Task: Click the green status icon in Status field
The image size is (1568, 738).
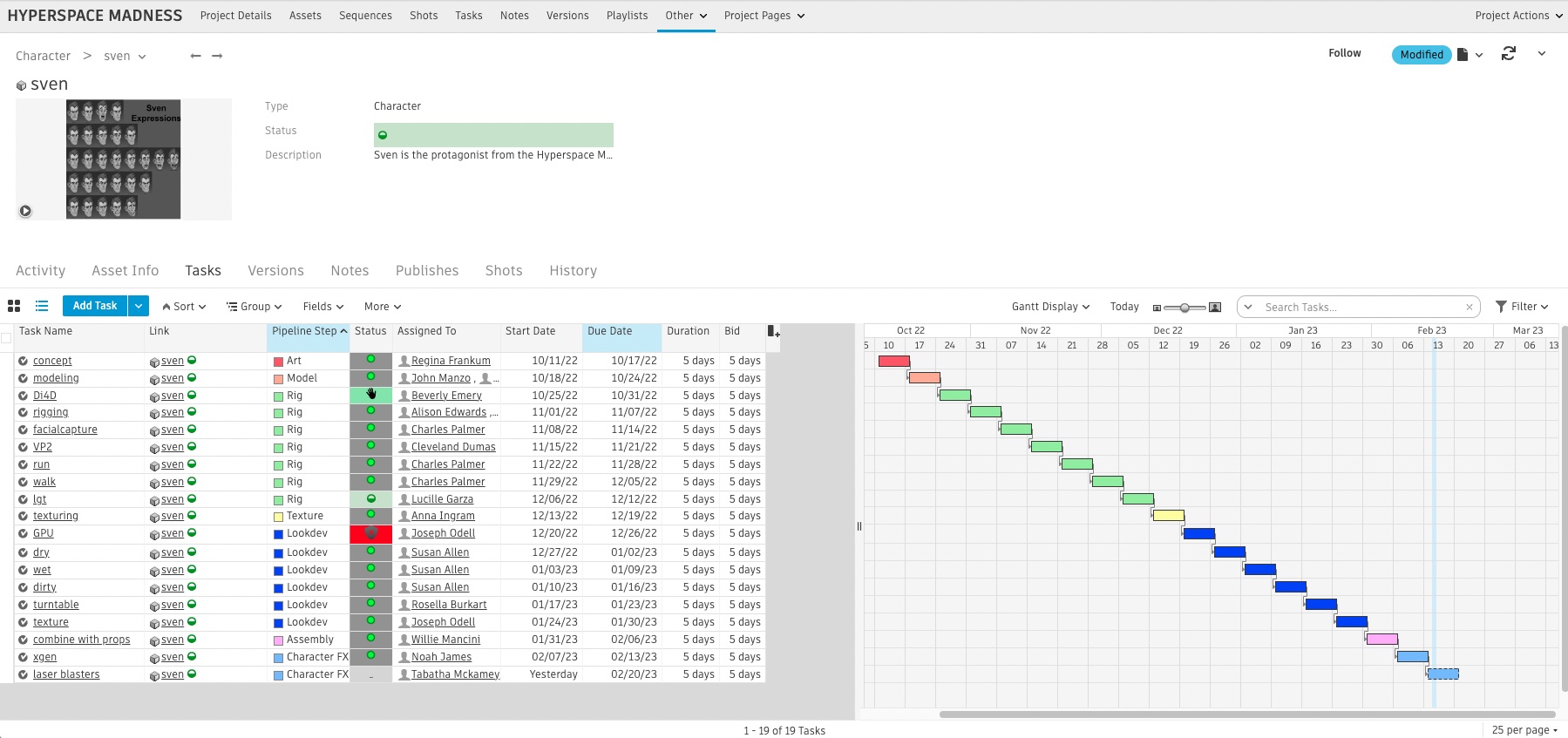Action: pos(383,135)
